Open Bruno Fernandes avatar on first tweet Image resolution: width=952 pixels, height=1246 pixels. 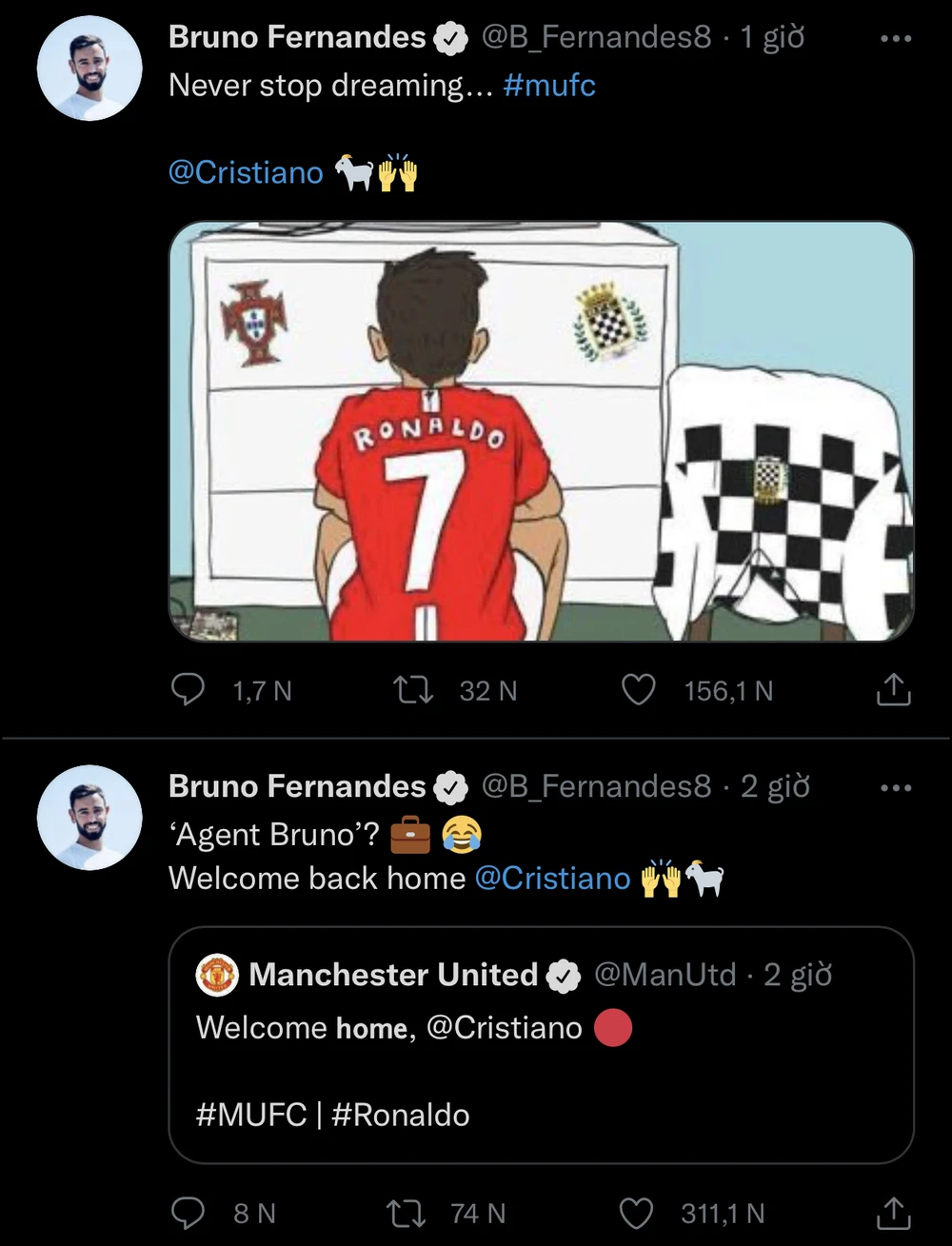pos(89,68)
